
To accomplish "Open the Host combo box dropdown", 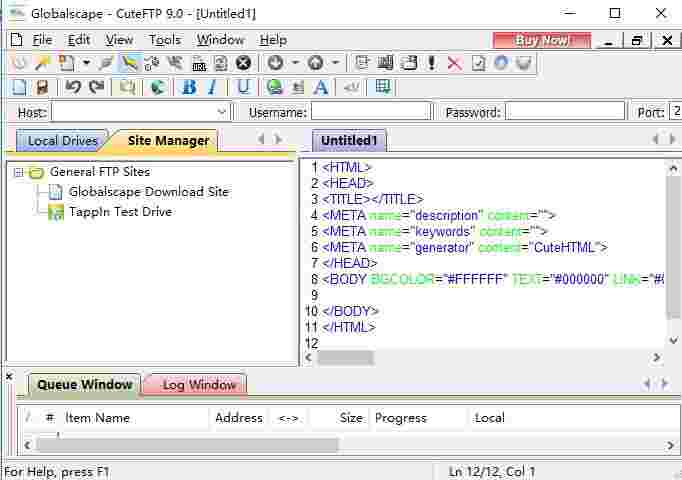I will (222, 112).
